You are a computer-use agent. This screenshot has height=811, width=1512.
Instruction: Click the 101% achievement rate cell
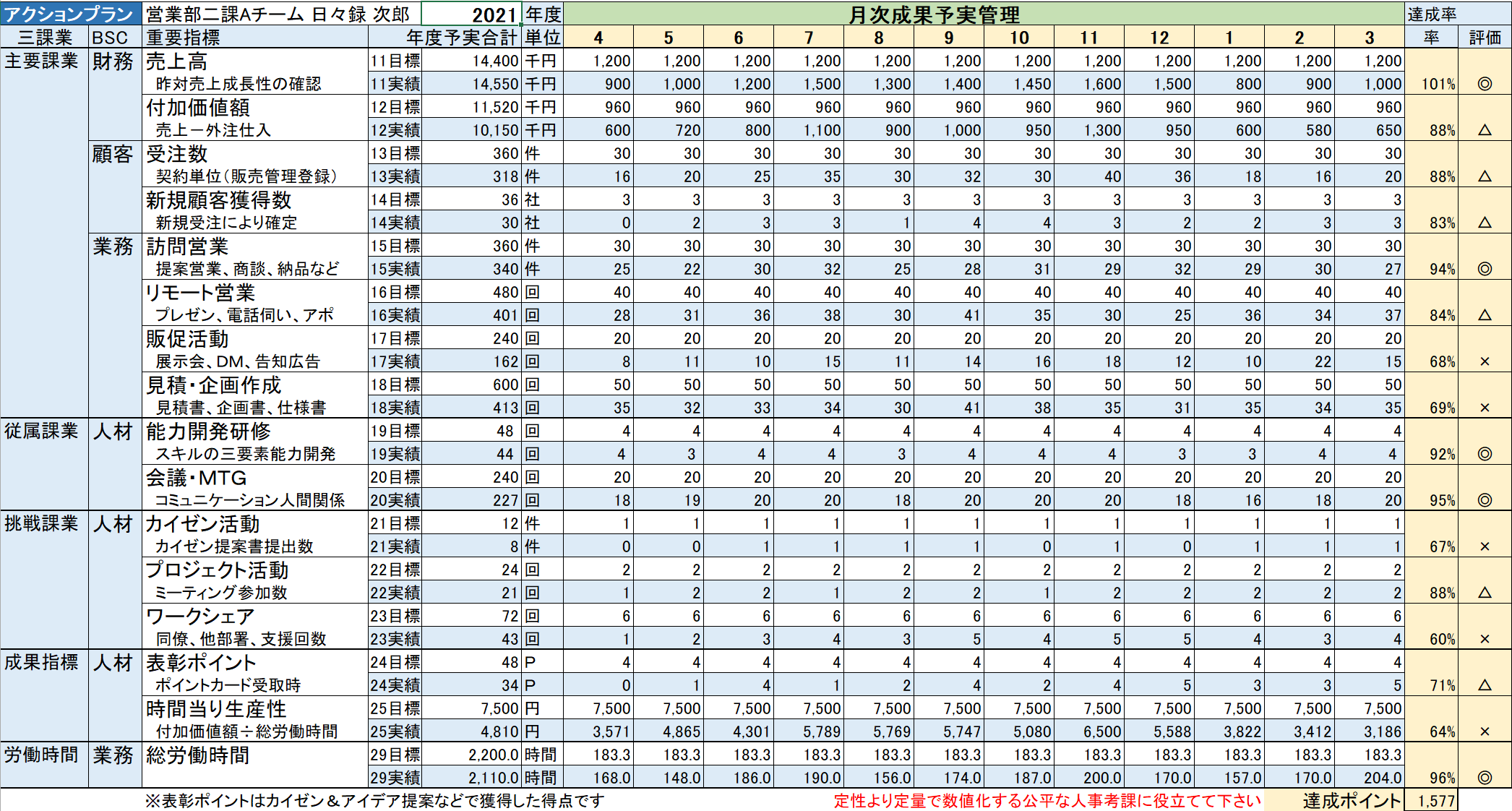coord(1437,84)
